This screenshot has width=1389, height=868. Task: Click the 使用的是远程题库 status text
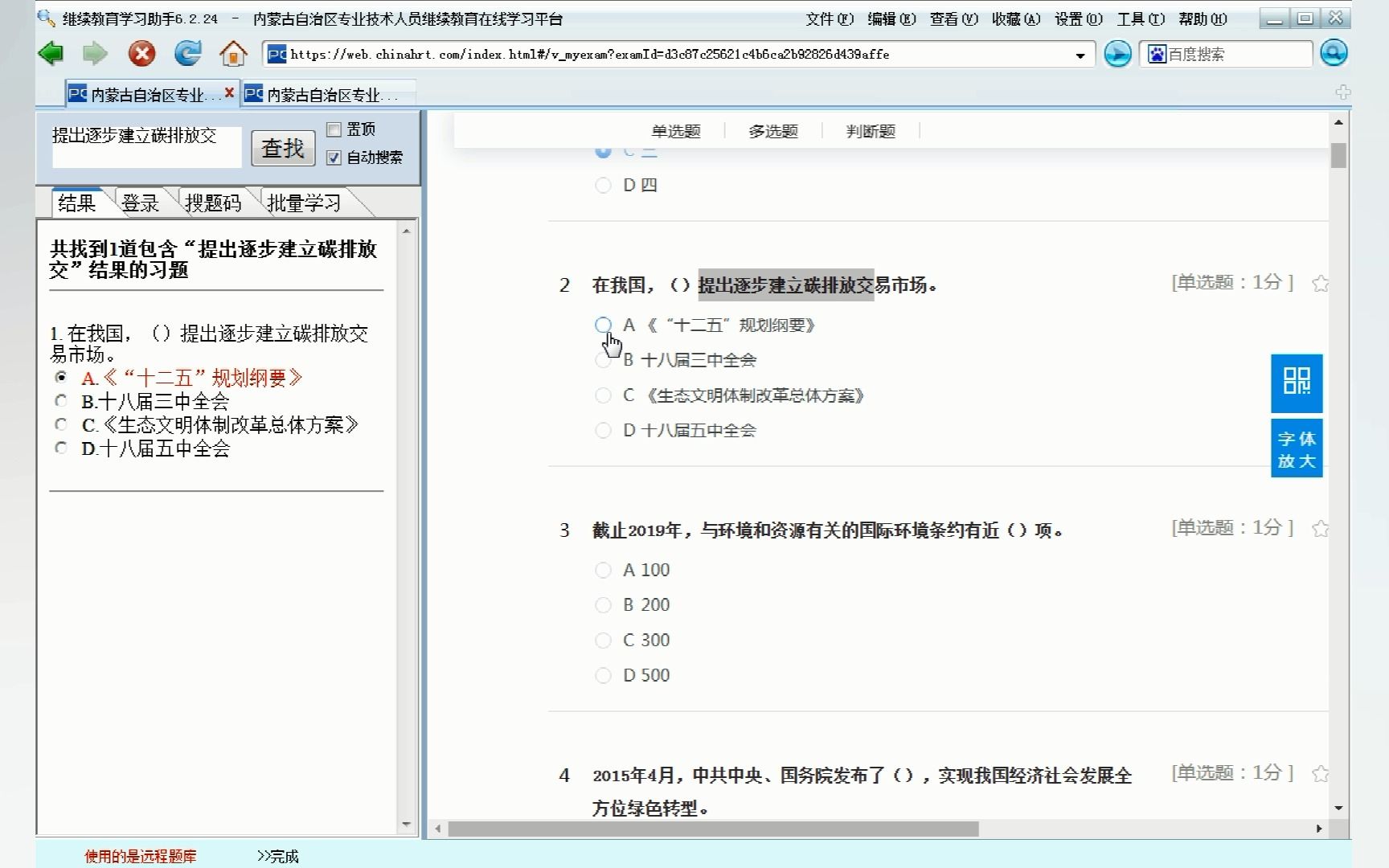click(x=141, y=857)
